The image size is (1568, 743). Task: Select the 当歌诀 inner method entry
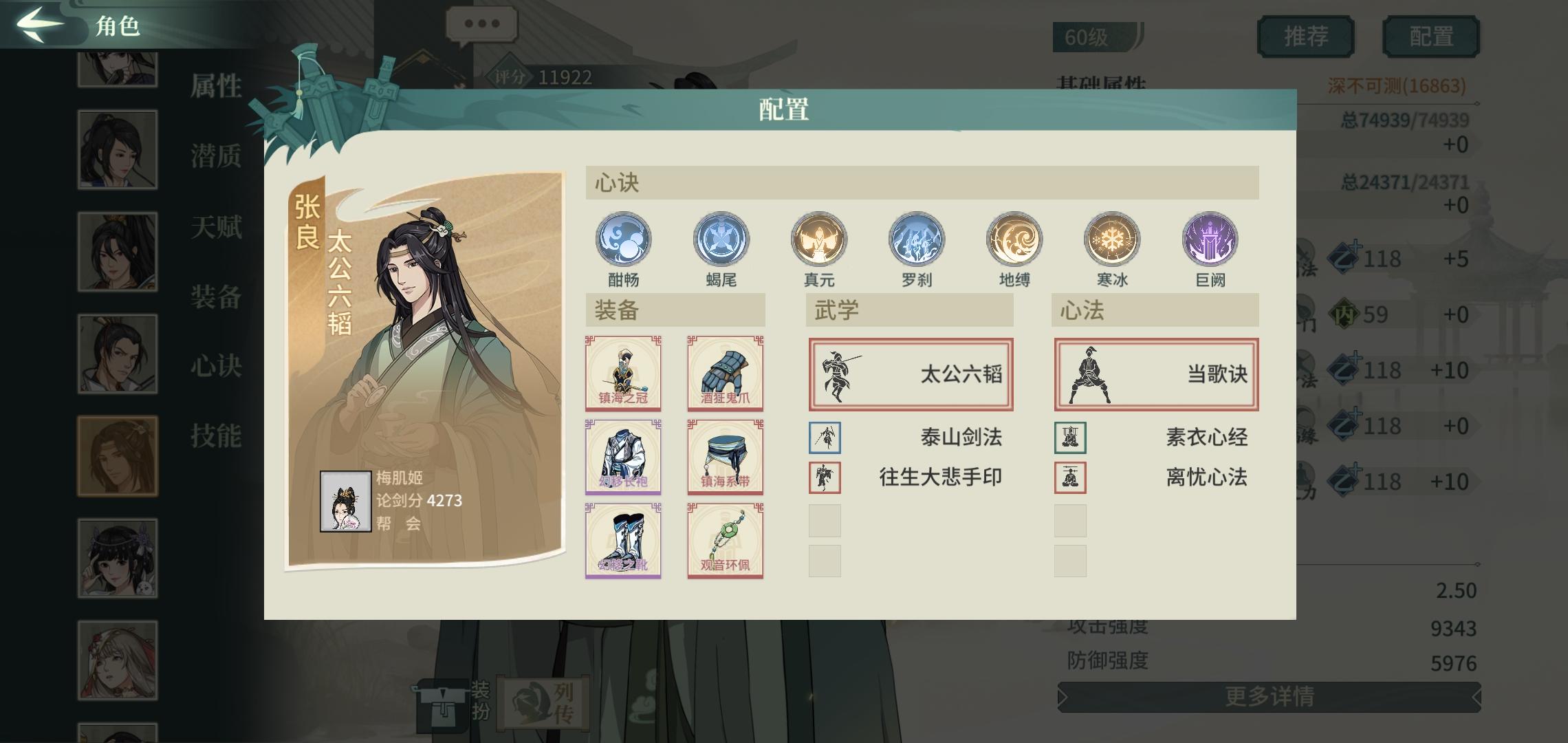pyautogui.click(x=1156, y=374)
